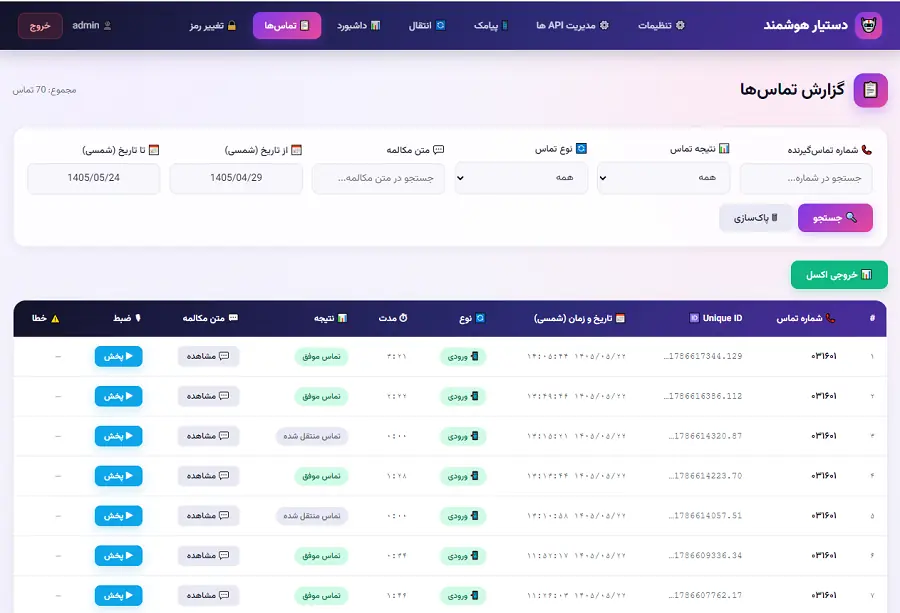Play the recording of the first call
The width and height of the screenshot is (900, 613).
[x=118, y=356]
